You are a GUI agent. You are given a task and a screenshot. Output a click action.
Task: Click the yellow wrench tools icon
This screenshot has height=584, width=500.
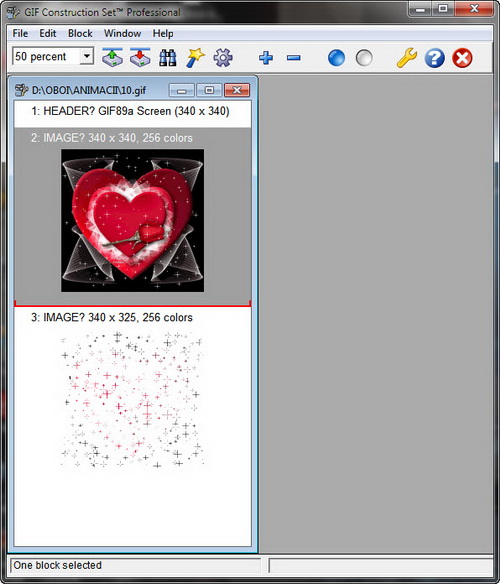pos(406,58)
